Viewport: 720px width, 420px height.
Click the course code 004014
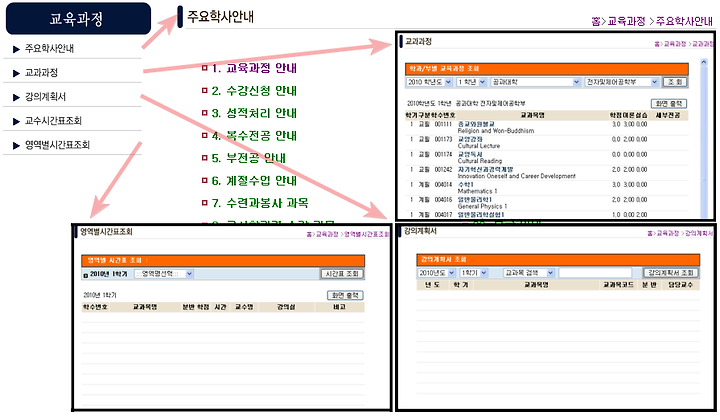coord(443,185)
